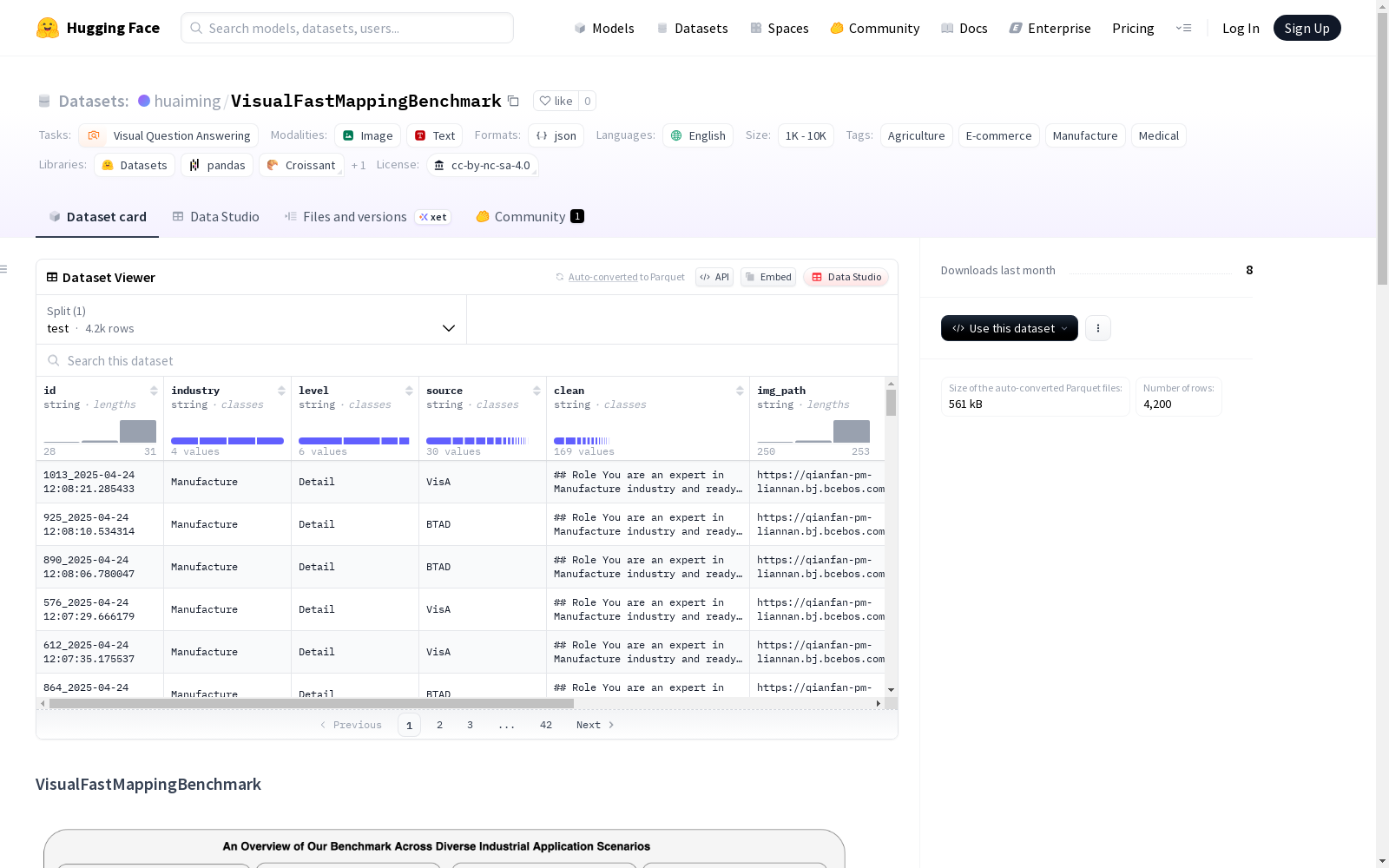Click the Hugging Face logo icon
The image size is (1389, 868).
coord(48,28)
